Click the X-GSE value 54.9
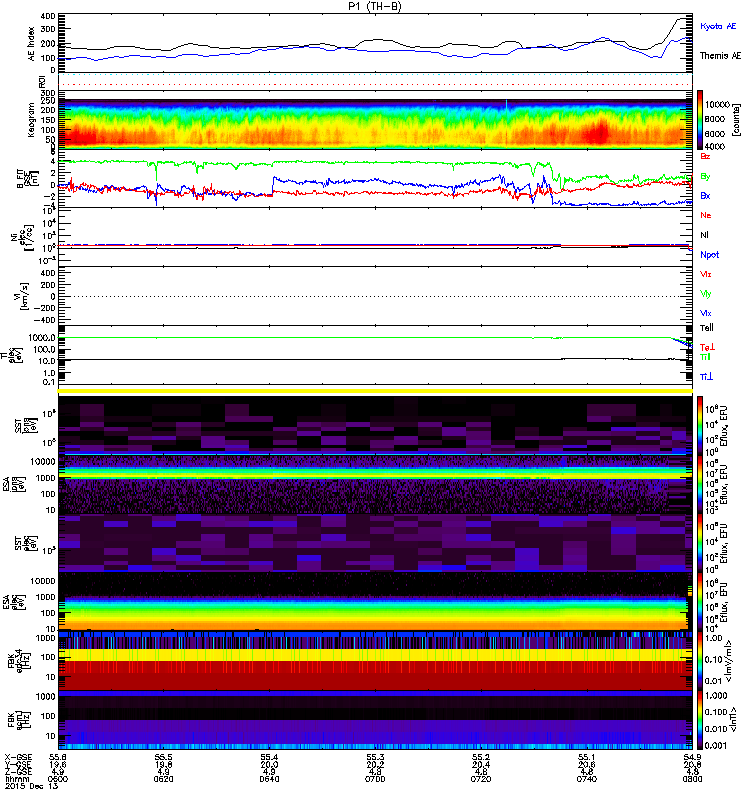This screenshot has height=800, width=750. [692, 757]
